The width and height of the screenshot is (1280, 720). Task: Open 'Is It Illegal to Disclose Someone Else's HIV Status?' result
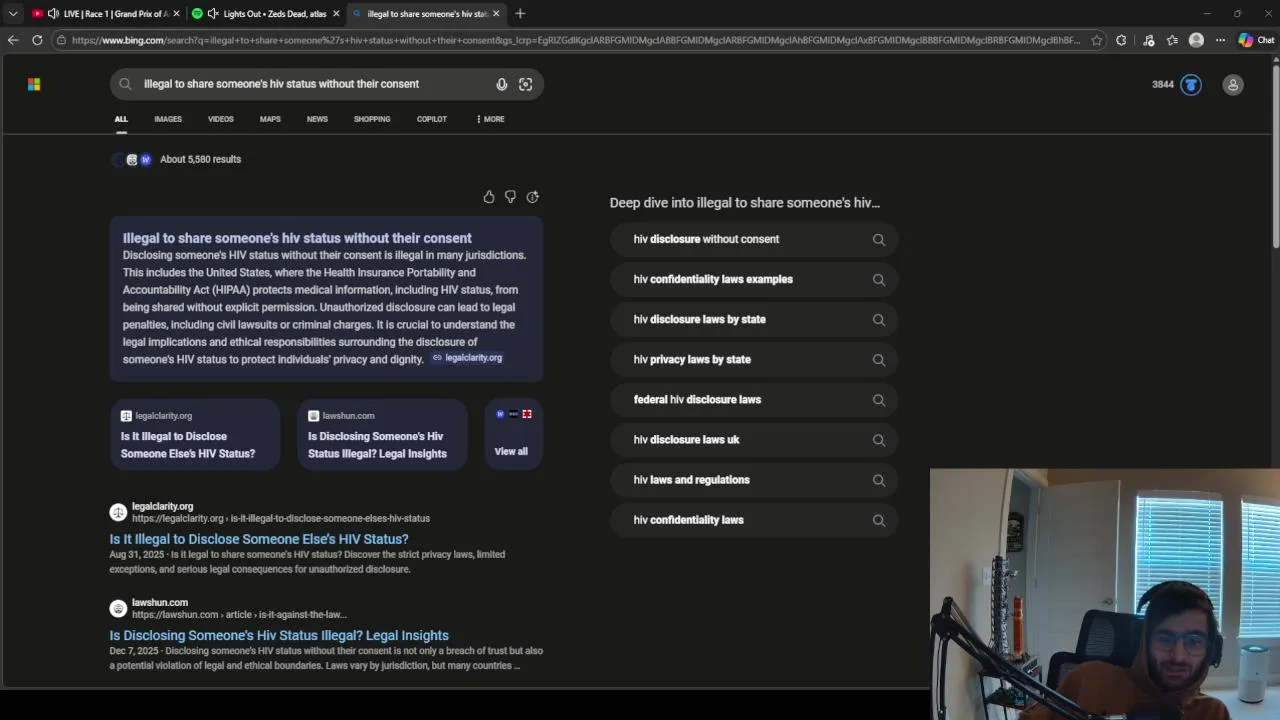point(259,539)
